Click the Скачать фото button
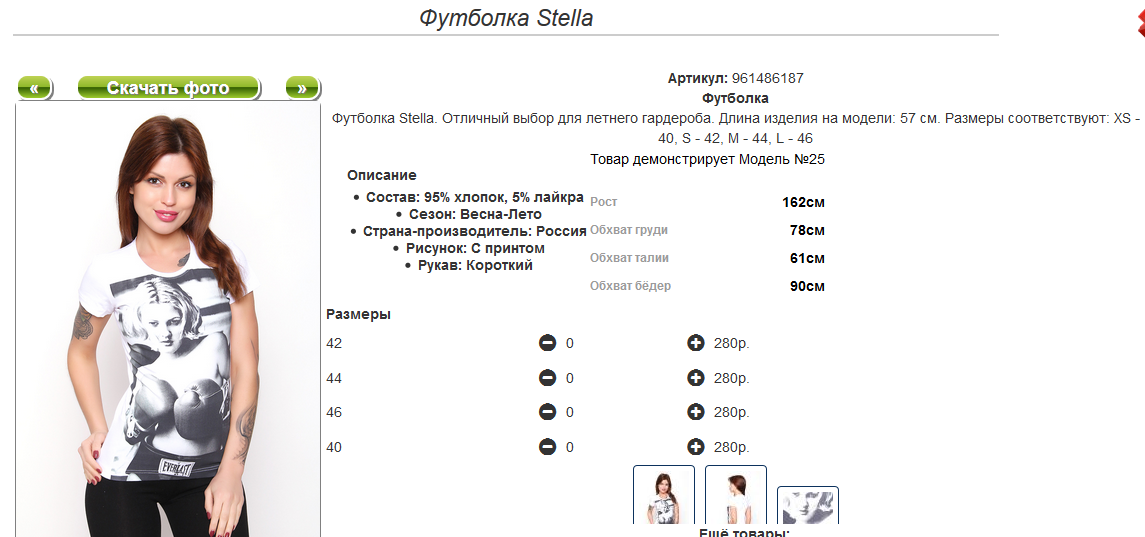1145x537 pixels. tap(168, 88)
